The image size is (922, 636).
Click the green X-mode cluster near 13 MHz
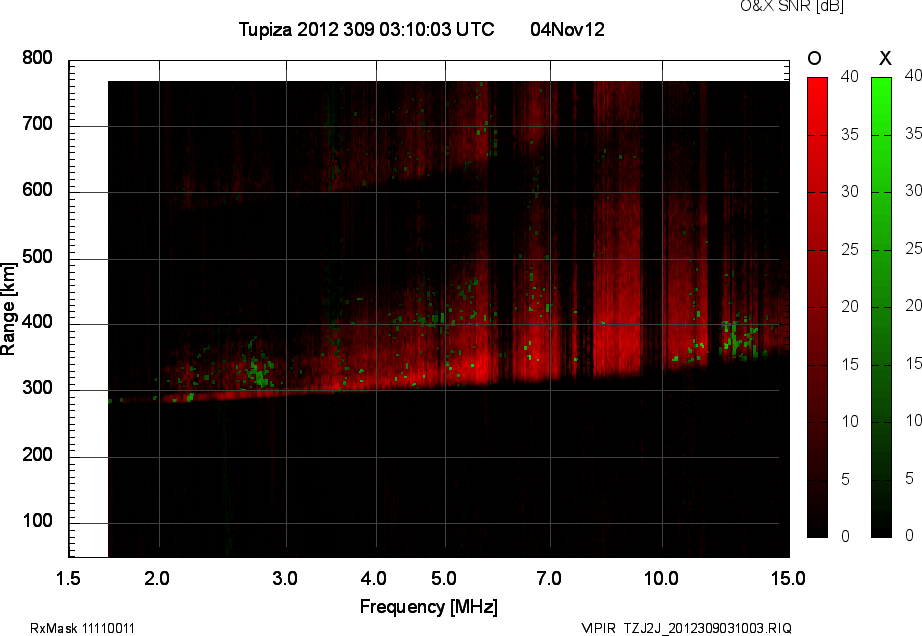737,340
